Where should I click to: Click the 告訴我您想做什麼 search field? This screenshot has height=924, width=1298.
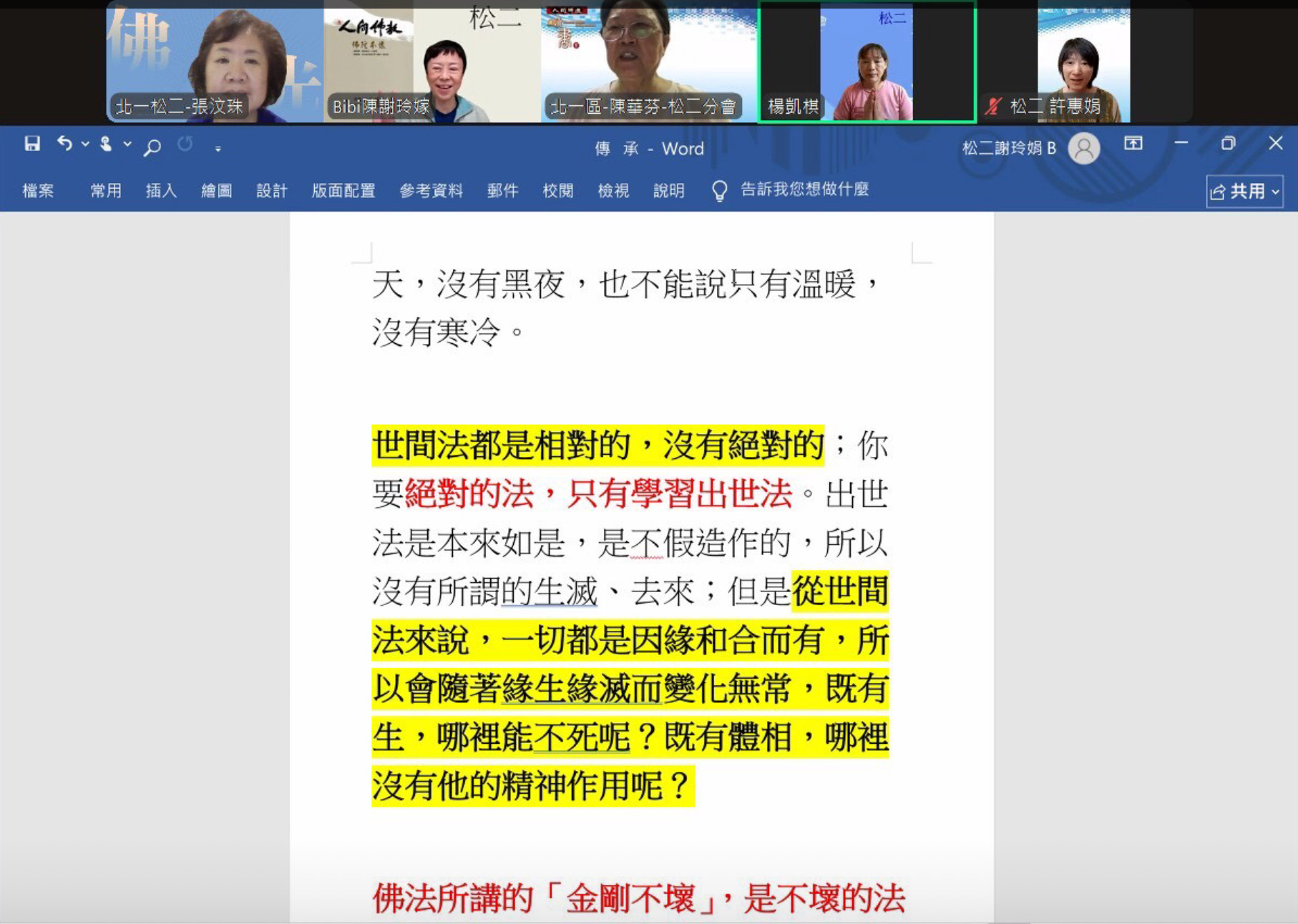(804, 190)
